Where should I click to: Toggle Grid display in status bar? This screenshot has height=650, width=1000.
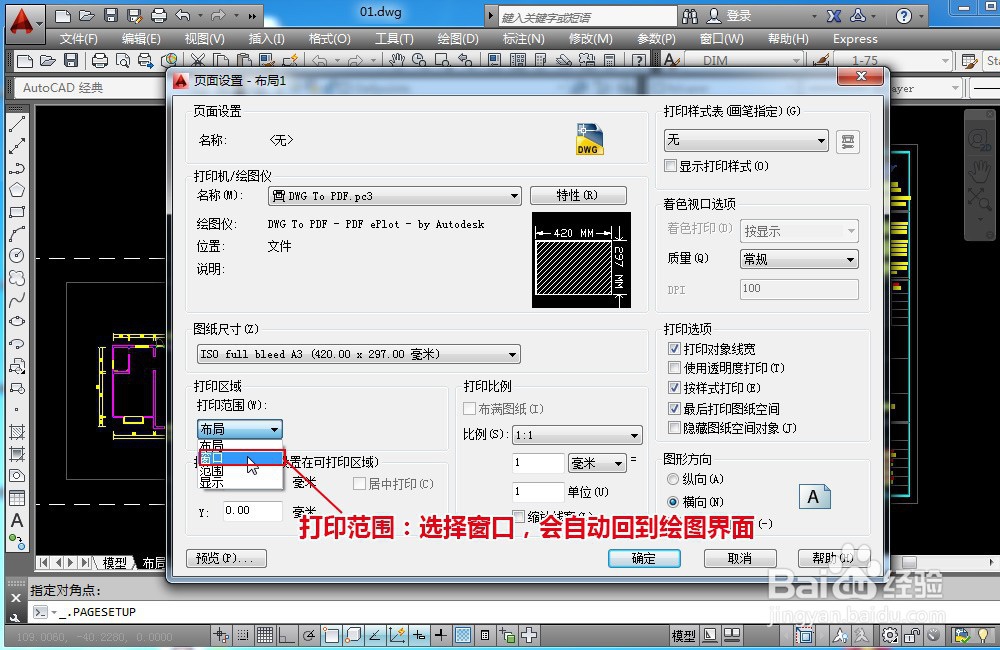click(x=265, y=635)
